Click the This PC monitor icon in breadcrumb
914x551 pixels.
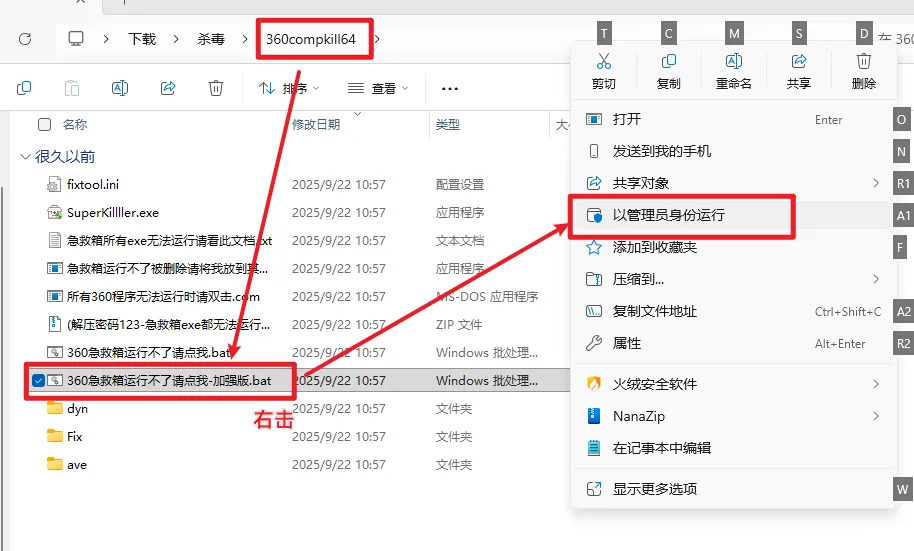[76, 39]
